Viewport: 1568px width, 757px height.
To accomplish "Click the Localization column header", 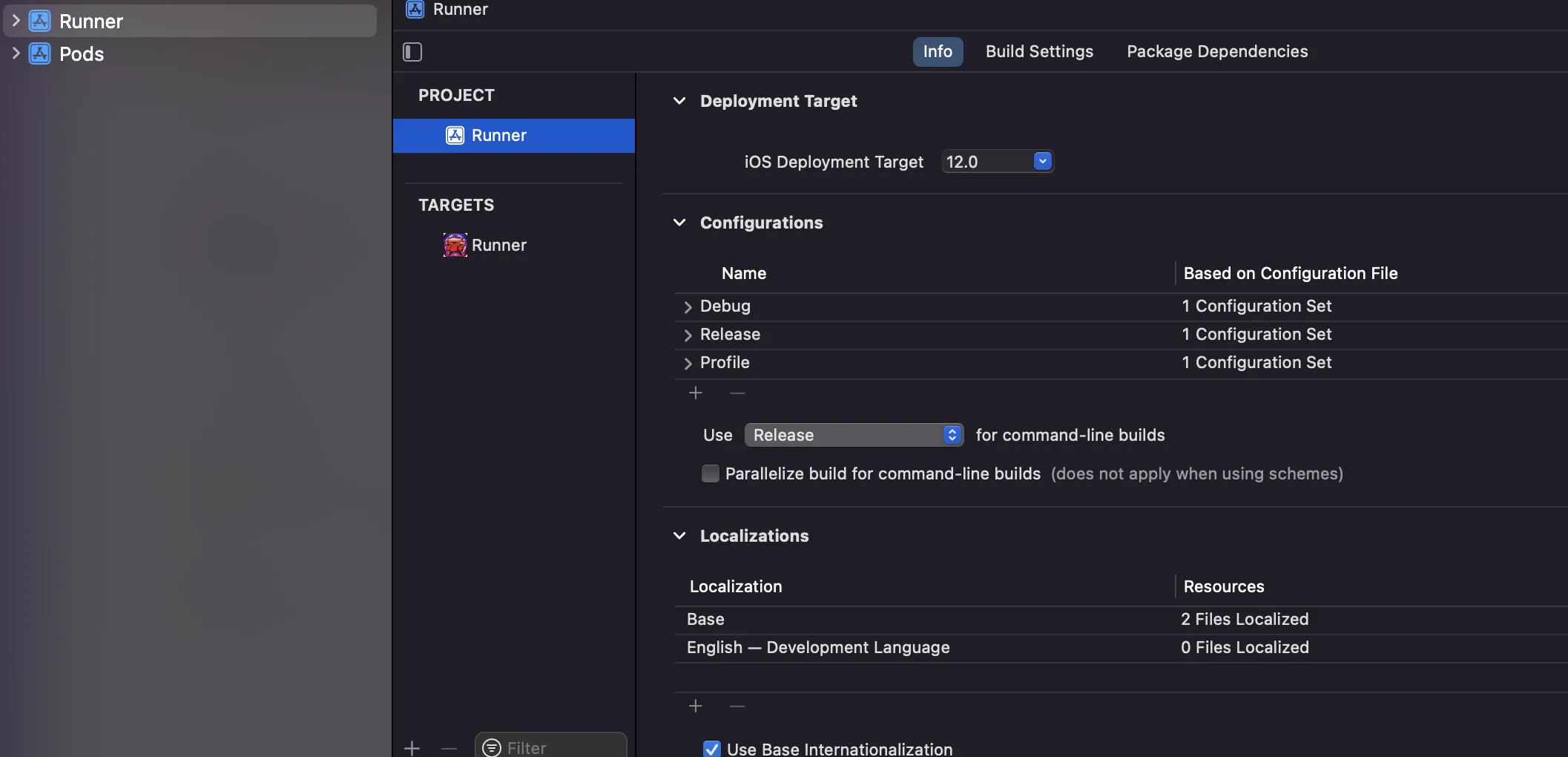I will point(736,586).
